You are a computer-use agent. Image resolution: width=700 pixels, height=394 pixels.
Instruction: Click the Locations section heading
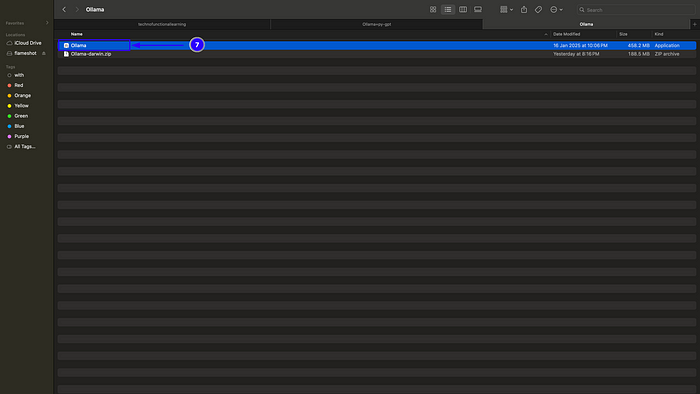(x=15, y=34)
